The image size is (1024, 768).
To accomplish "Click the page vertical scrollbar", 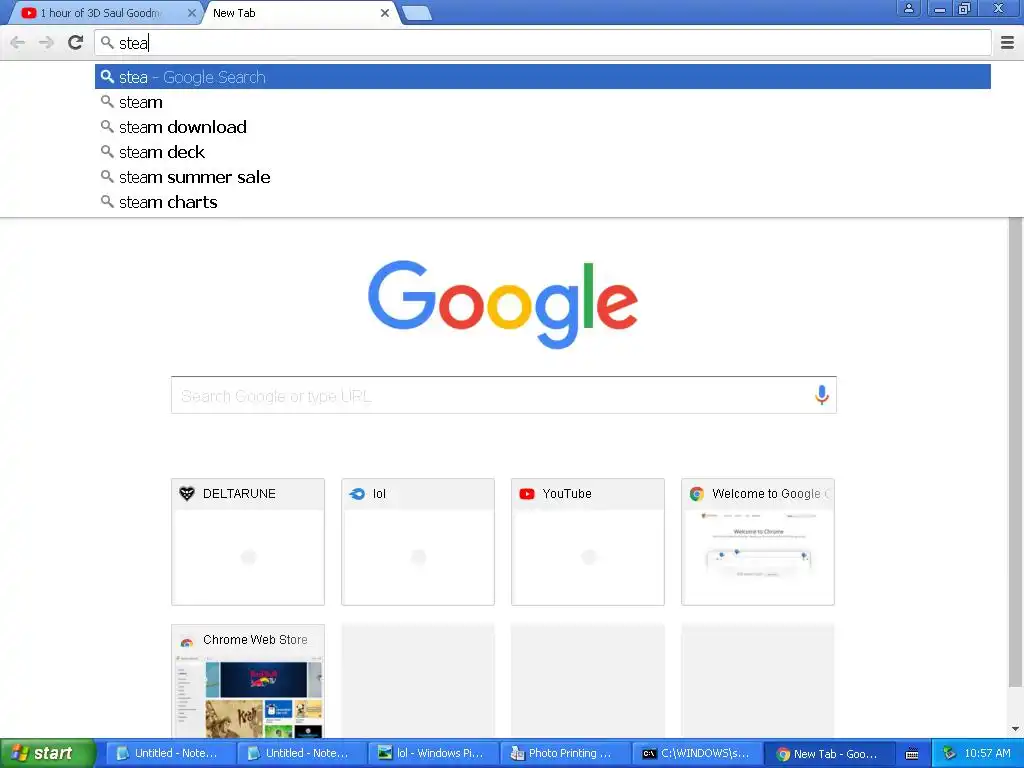I will tap(1015, 453).
